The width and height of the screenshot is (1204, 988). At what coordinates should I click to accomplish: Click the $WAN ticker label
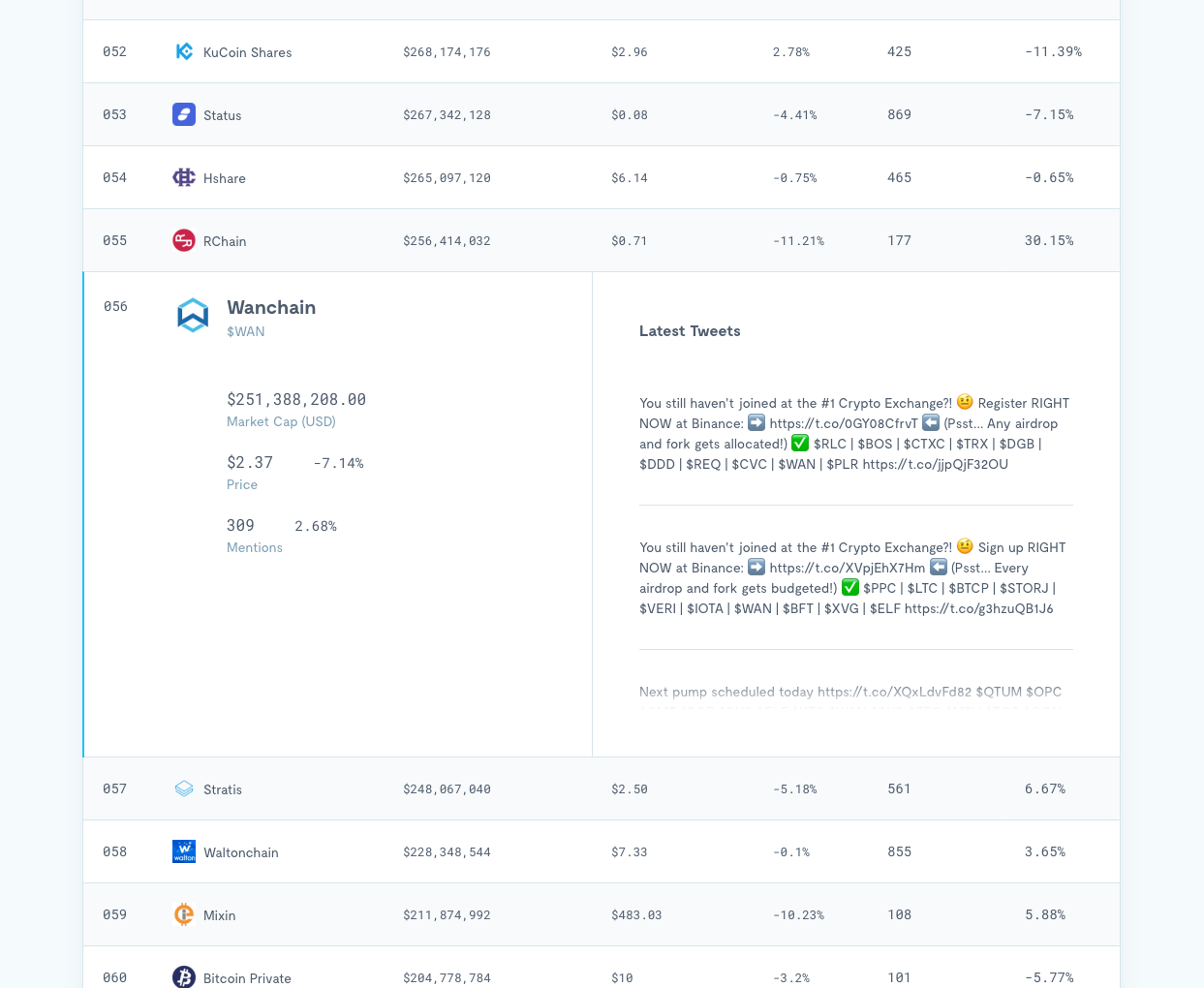click(x=245, y=331)
